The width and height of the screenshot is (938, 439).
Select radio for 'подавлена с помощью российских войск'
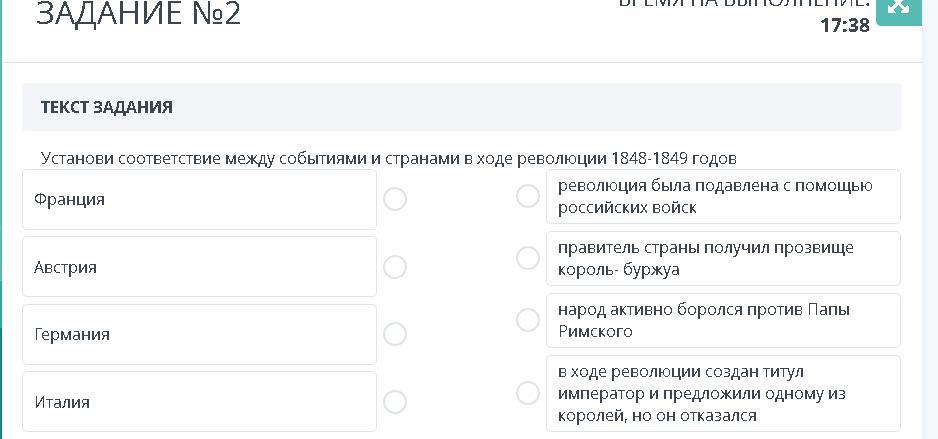[528, 196]
